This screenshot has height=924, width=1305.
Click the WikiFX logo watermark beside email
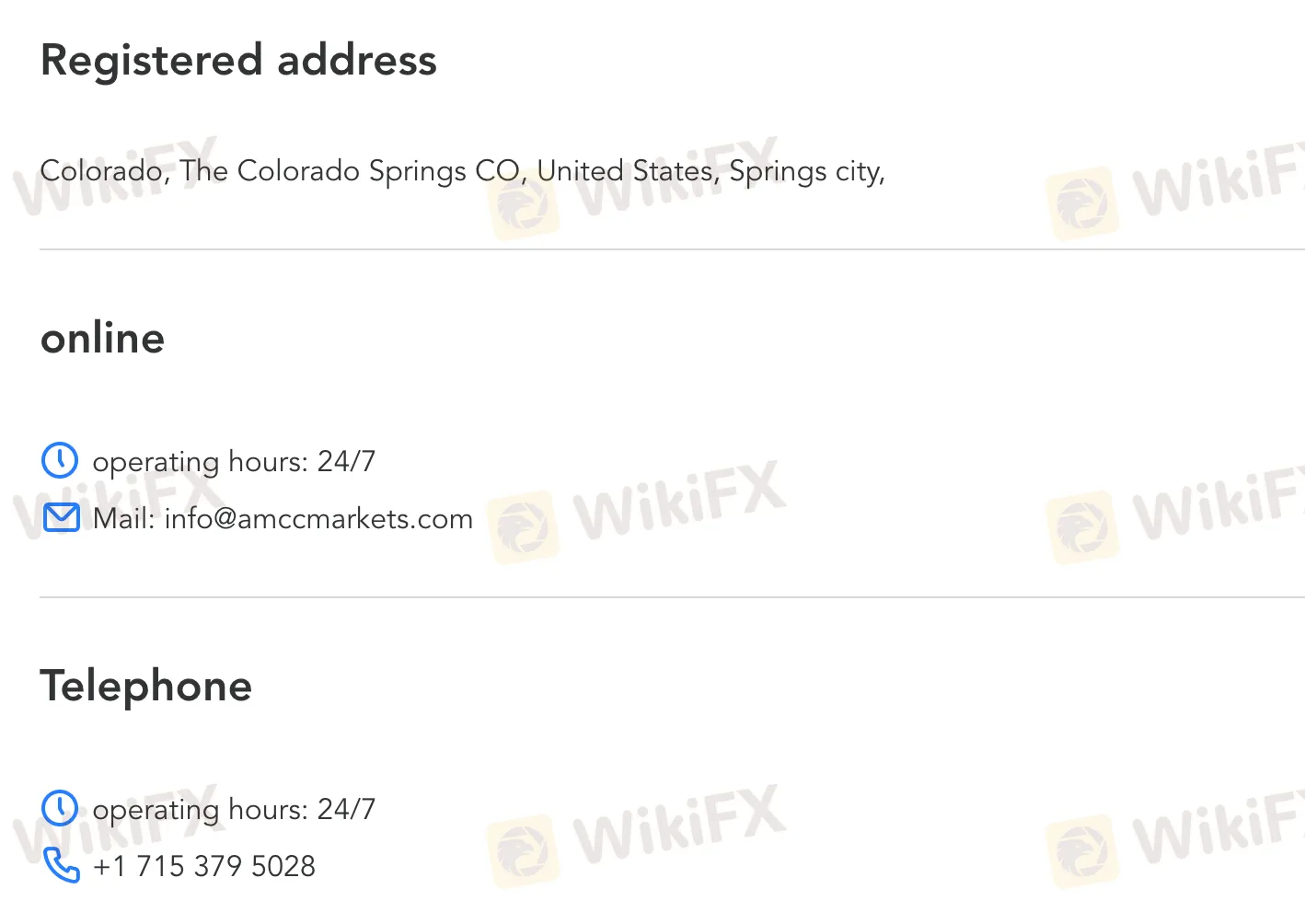(637, 510)
